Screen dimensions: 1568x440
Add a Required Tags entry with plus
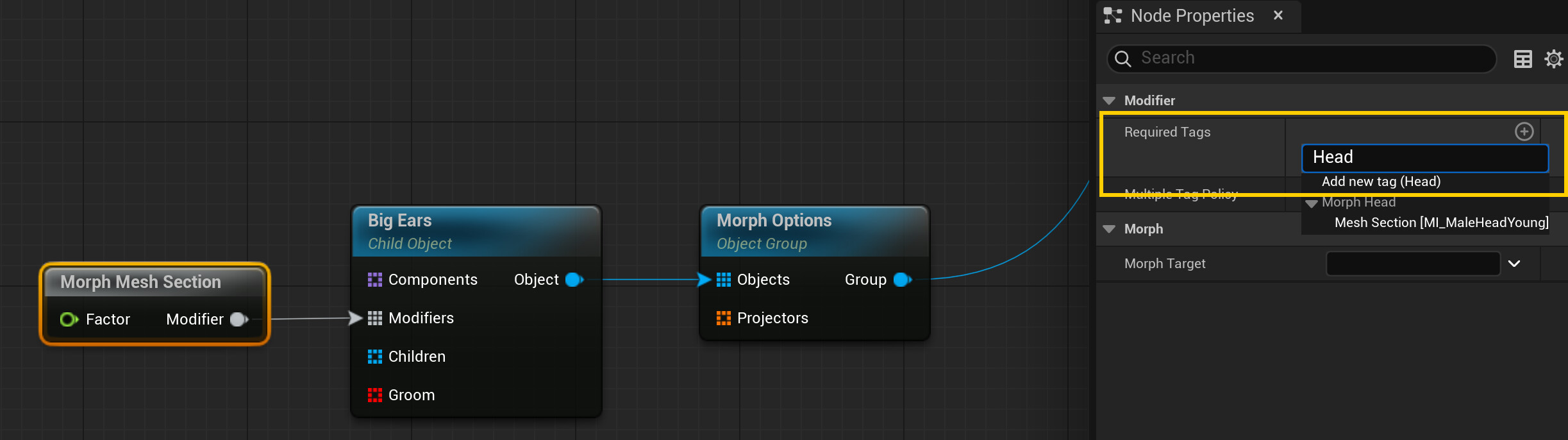[x=1524, y=131]
